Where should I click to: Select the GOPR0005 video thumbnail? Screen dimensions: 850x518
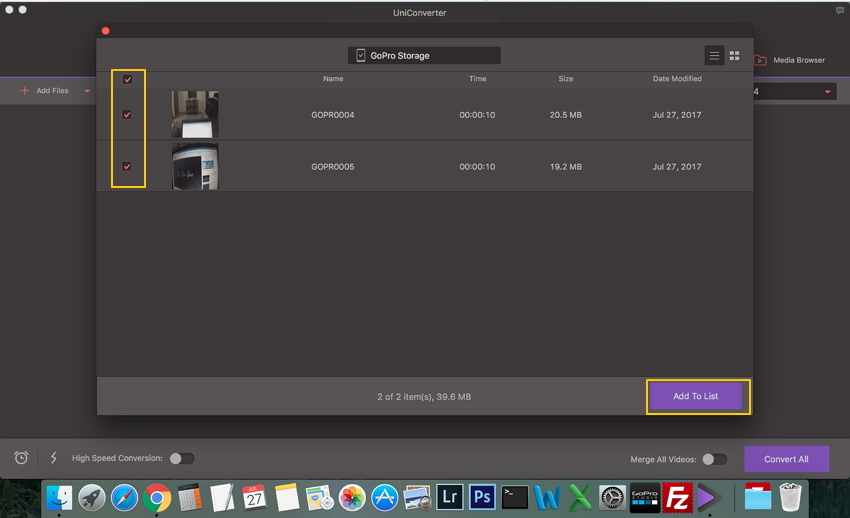[195, 166]
